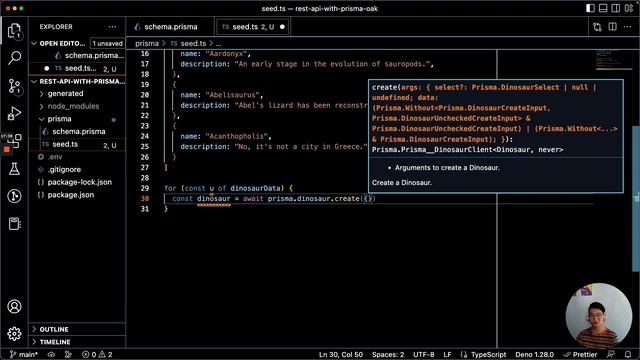The height and width of the screenshot is (360, 640).
Task: Click the status bar icon left of error count
Action: (68, 354)
